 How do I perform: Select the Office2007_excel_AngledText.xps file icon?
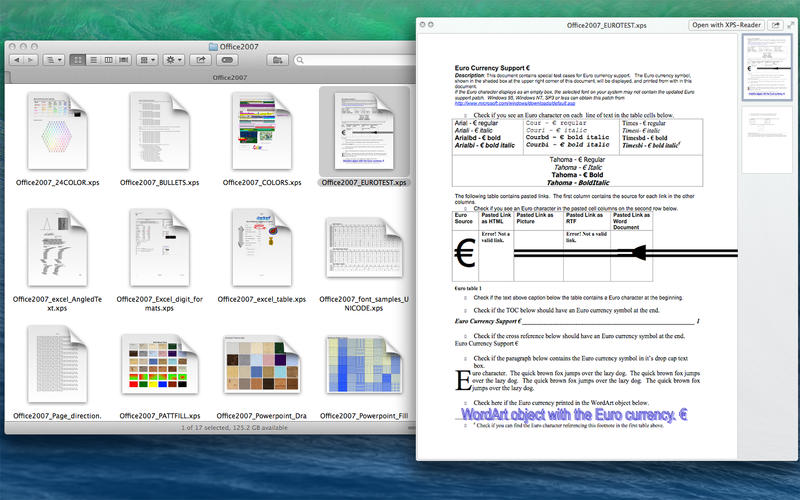point(57,247)
